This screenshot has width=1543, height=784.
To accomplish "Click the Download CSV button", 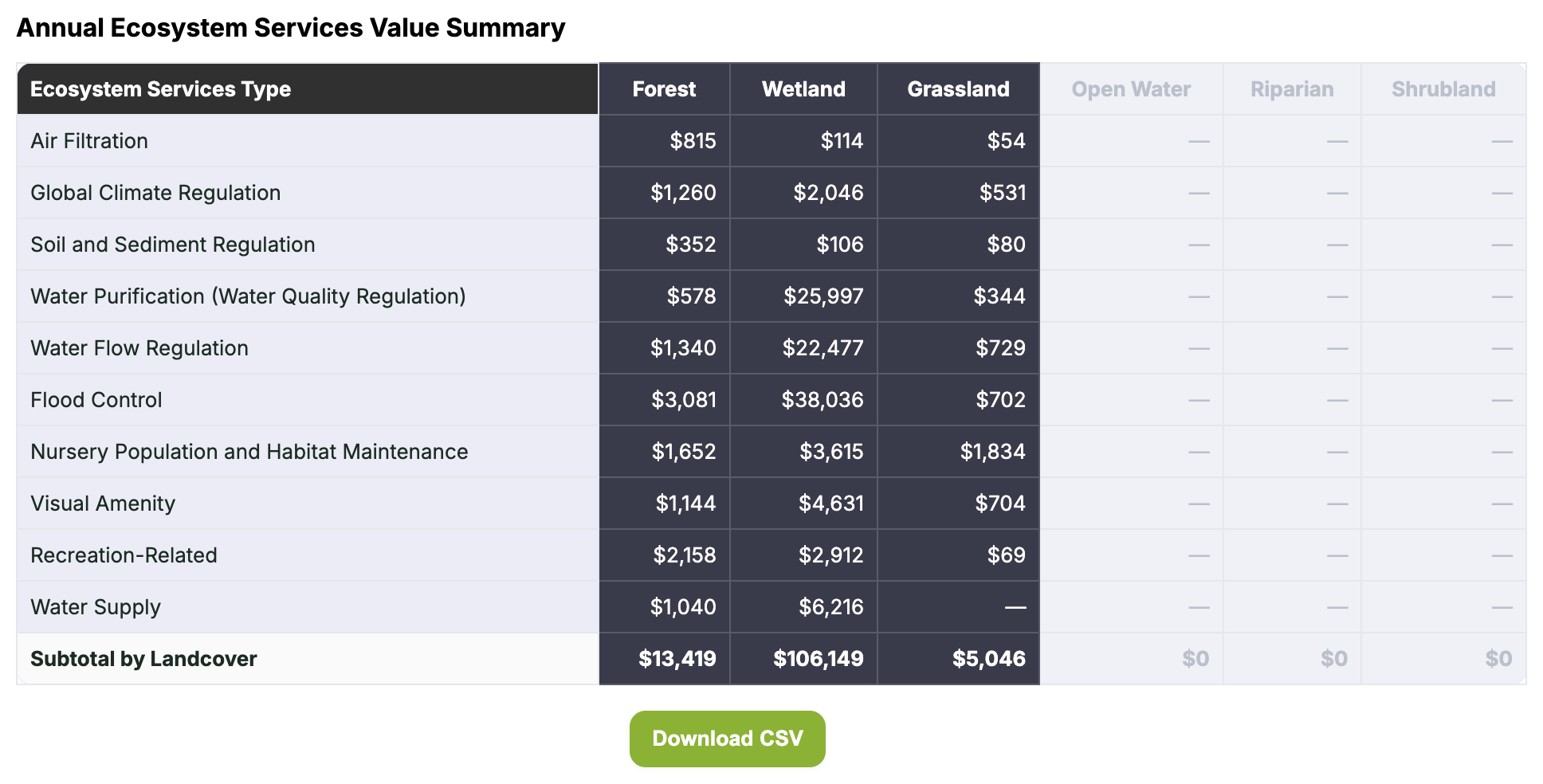I will (727, 739).
